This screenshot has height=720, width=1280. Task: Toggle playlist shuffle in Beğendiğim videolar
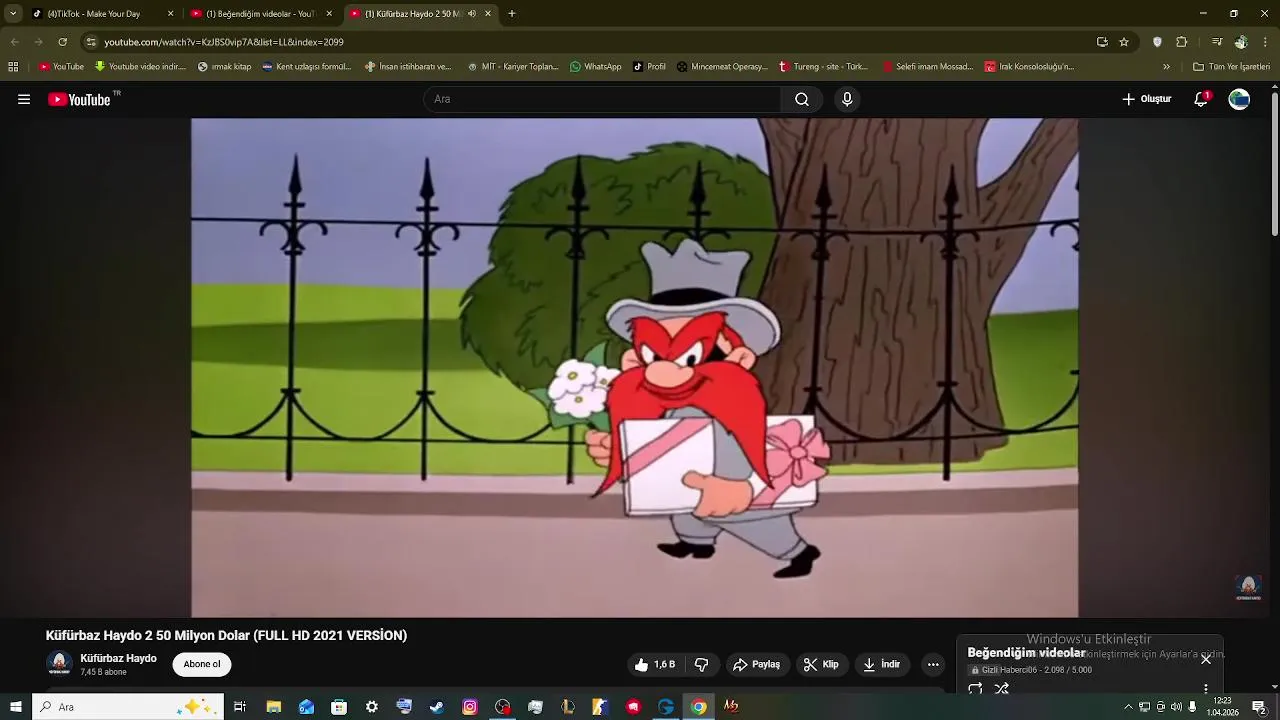click(1001, 689)
